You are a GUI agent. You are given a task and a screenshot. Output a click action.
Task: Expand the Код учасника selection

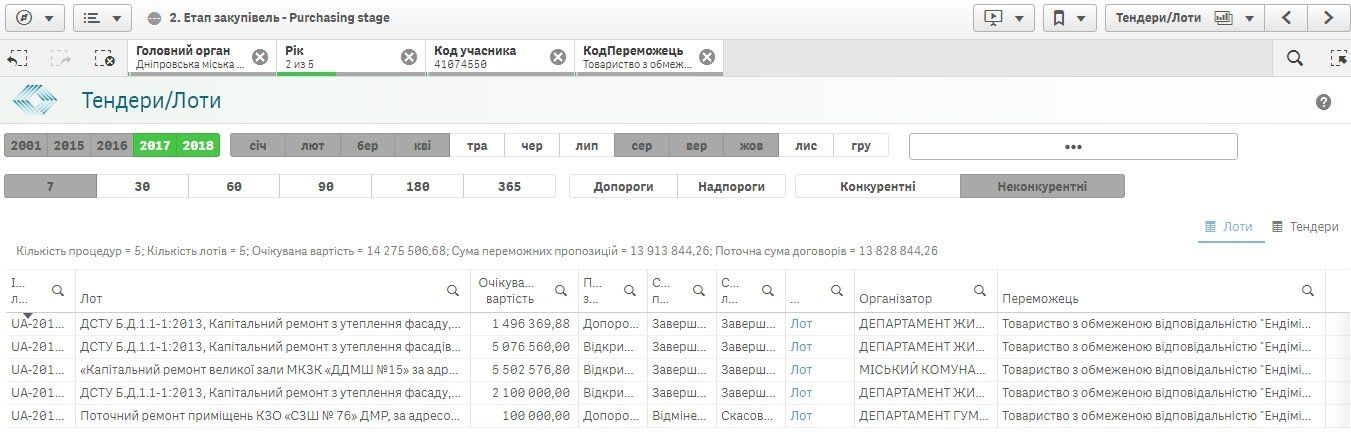point(488,57)
